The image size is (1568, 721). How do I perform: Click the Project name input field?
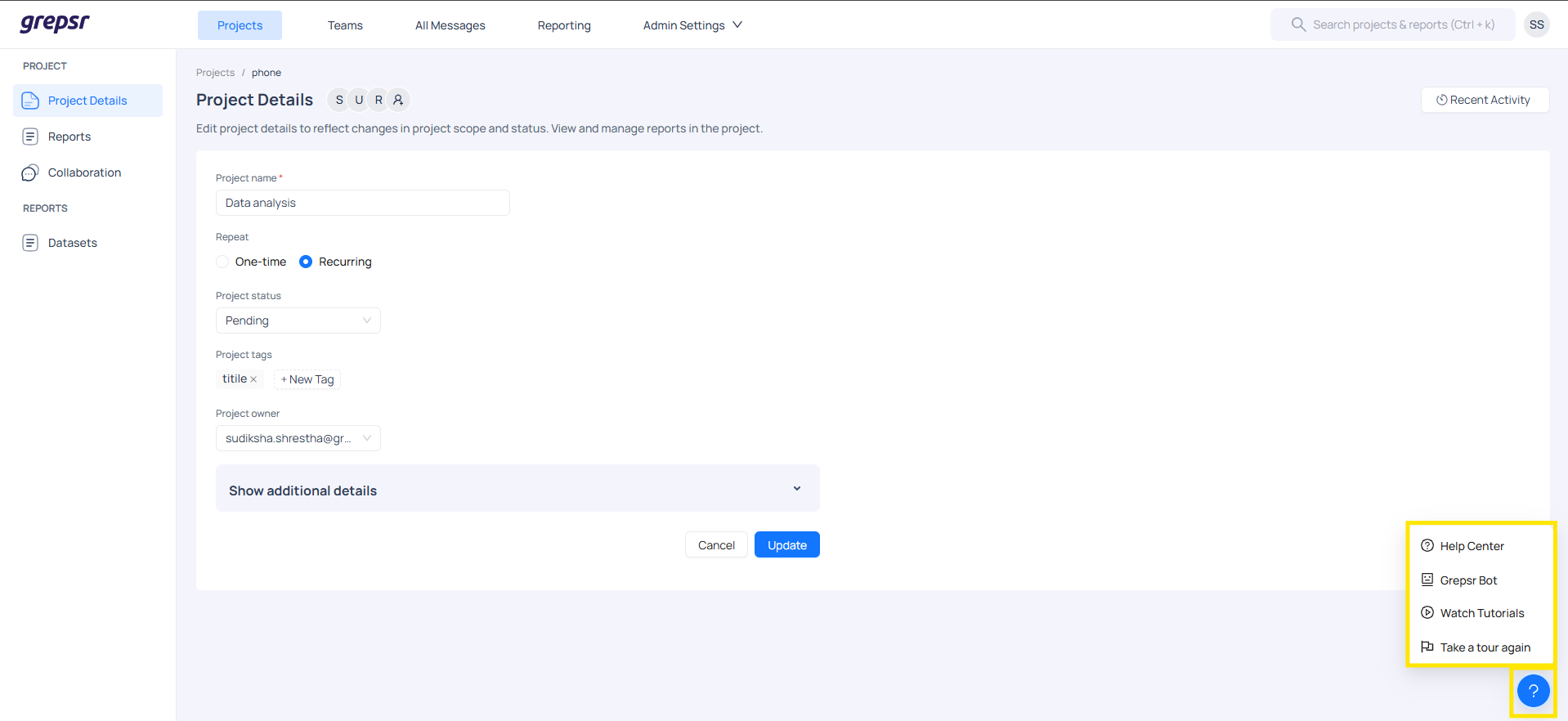(x=362, y=203)
